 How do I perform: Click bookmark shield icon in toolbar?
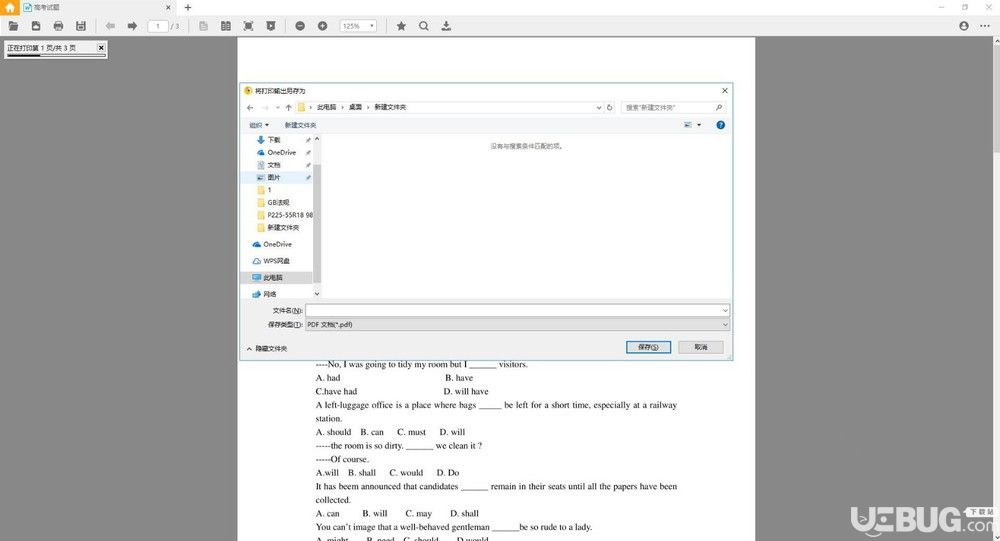(270, 26)
